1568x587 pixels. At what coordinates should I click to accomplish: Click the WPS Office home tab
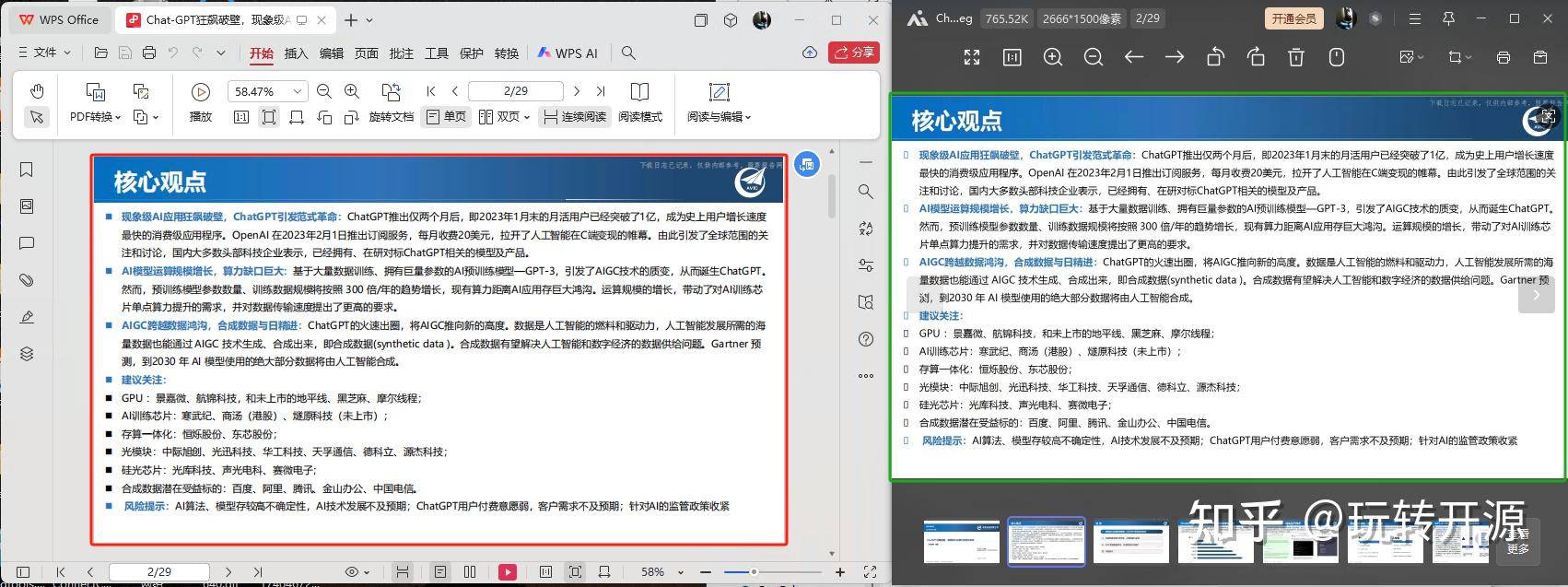[59, 19]
